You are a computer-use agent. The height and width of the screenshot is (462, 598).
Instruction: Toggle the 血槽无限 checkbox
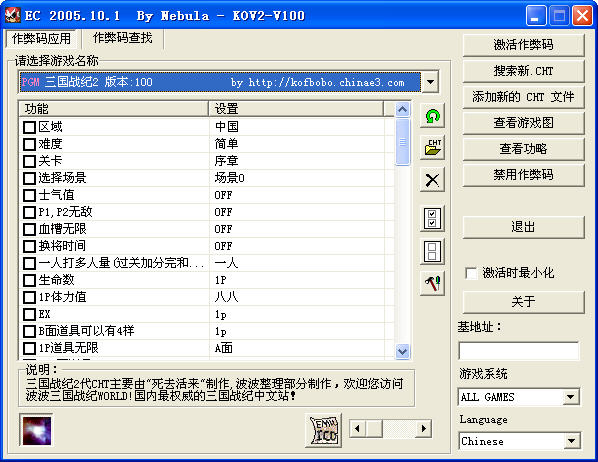[x=29, y=229]
